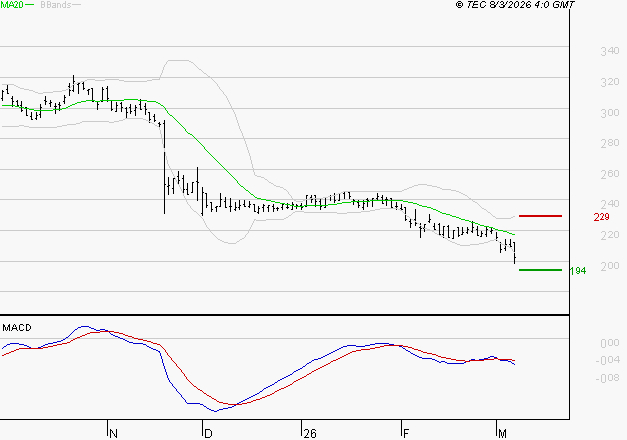Click the red 229 resistance value

click(x=601, y=217)
